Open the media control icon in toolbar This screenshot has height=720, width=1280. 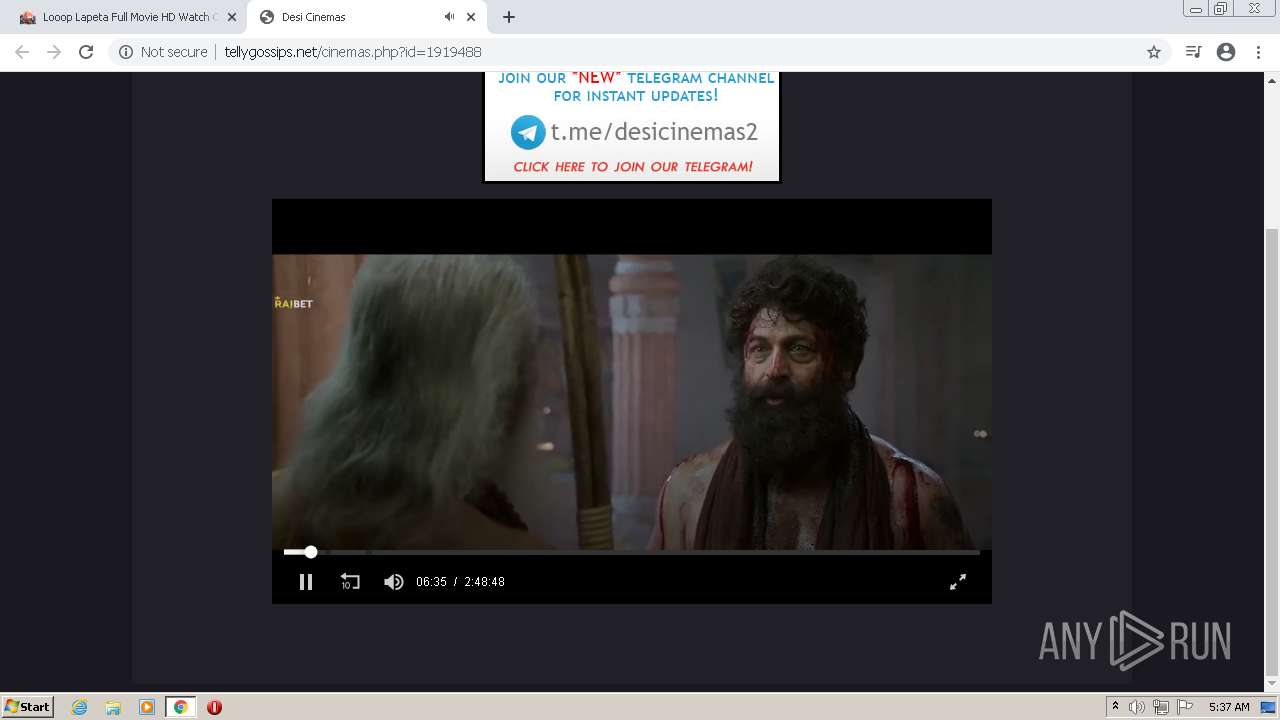(x=1193, y=52)
